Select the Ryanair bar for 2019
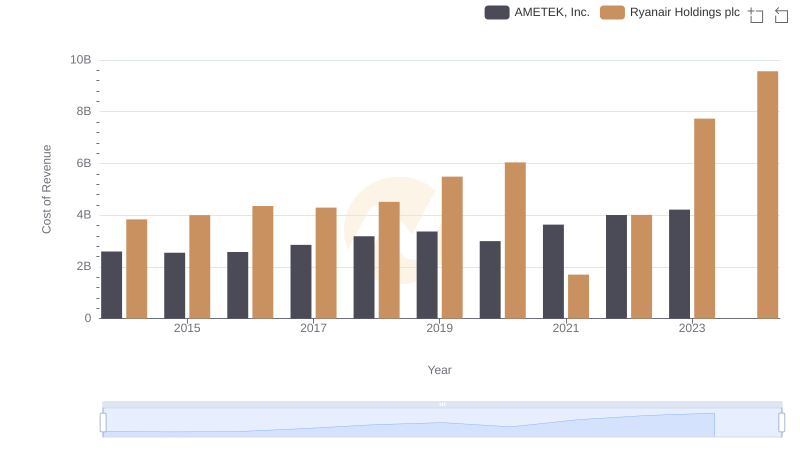The height and width of the screenshot is (461, 800). pos(452,247)
